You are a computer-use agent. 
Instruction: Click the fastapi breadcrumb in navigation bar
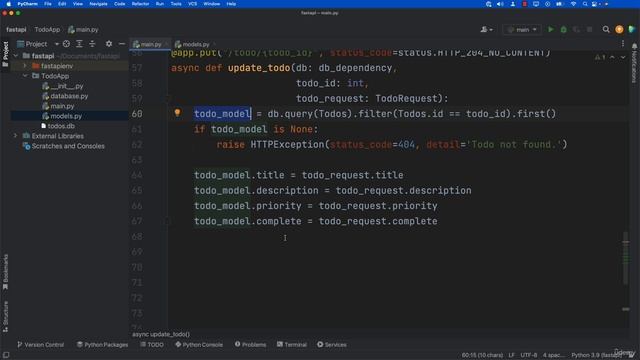coord(16,29)
